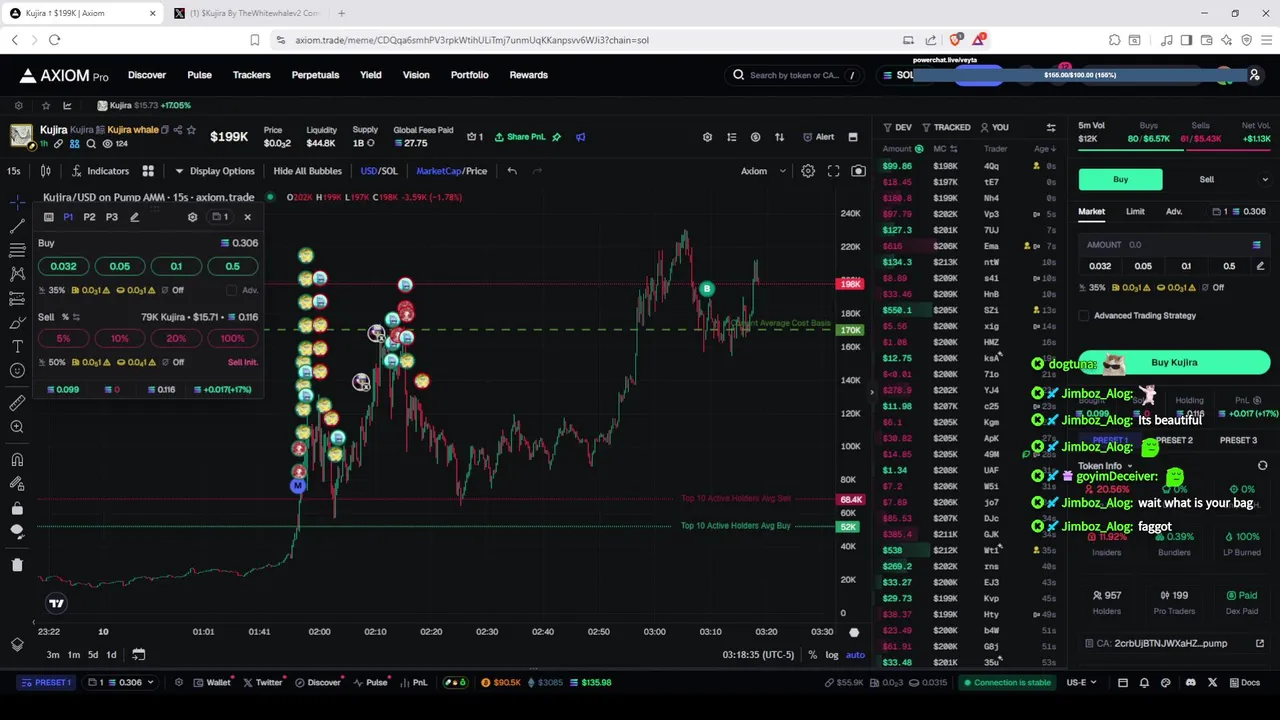Select PRESET 3 in right panel
The image size is (1280, 720).
(x=1238, y=441)
